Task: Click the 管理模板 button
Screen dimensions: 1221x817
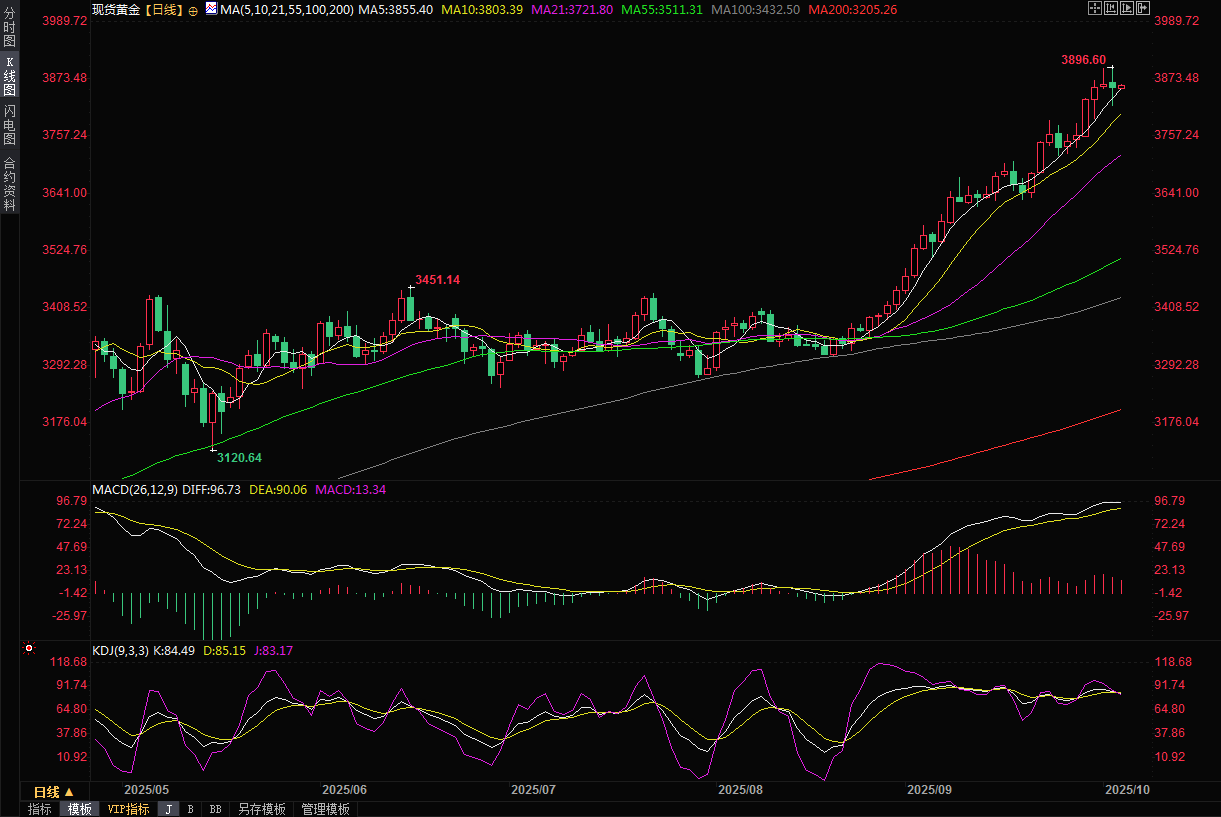Action: pyautogui.click(x=325, y=809)
